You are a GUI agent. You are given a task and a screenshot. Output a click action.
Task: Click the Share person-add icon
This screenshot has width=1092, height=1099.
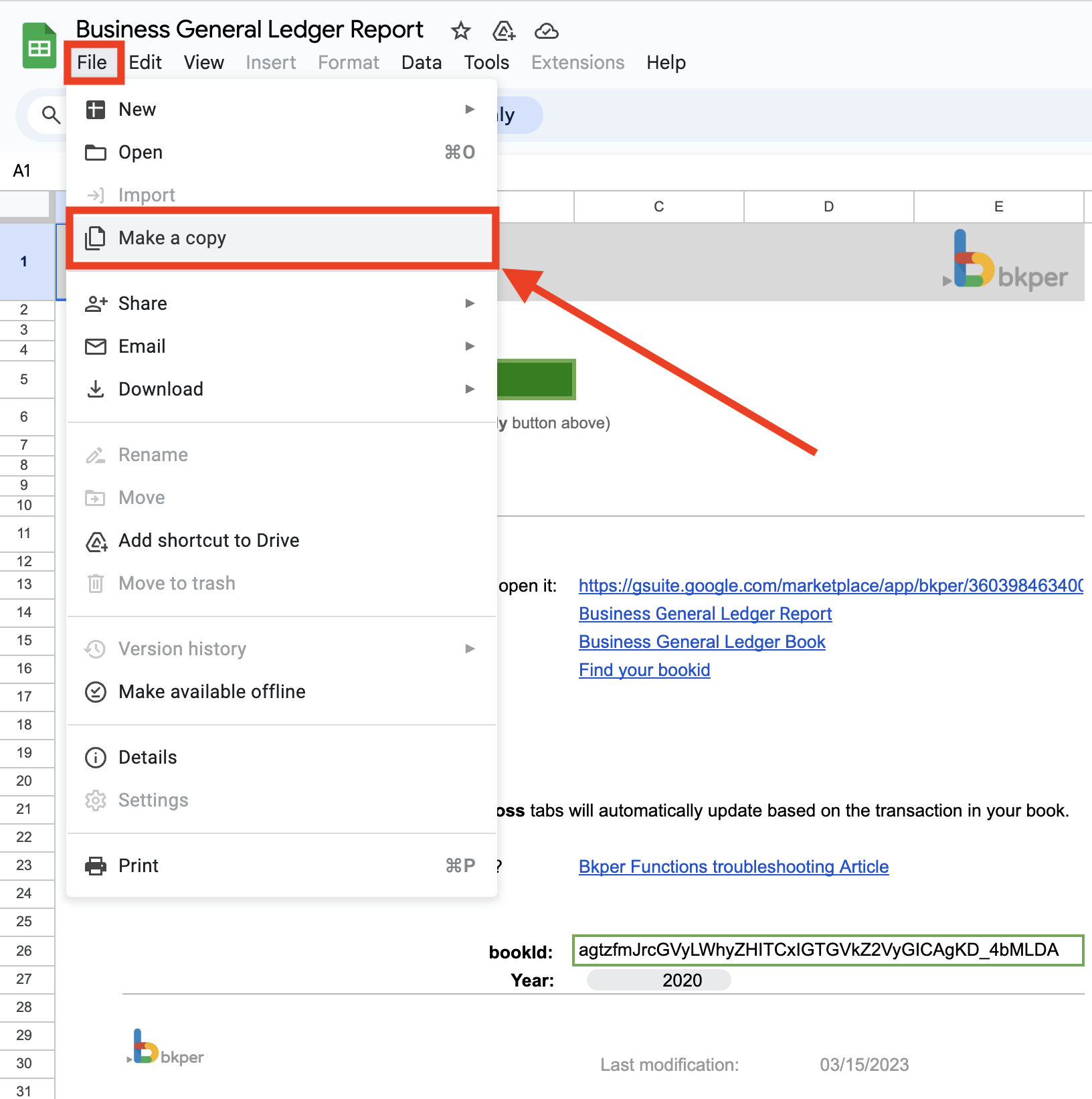click(x=96, y=303)
